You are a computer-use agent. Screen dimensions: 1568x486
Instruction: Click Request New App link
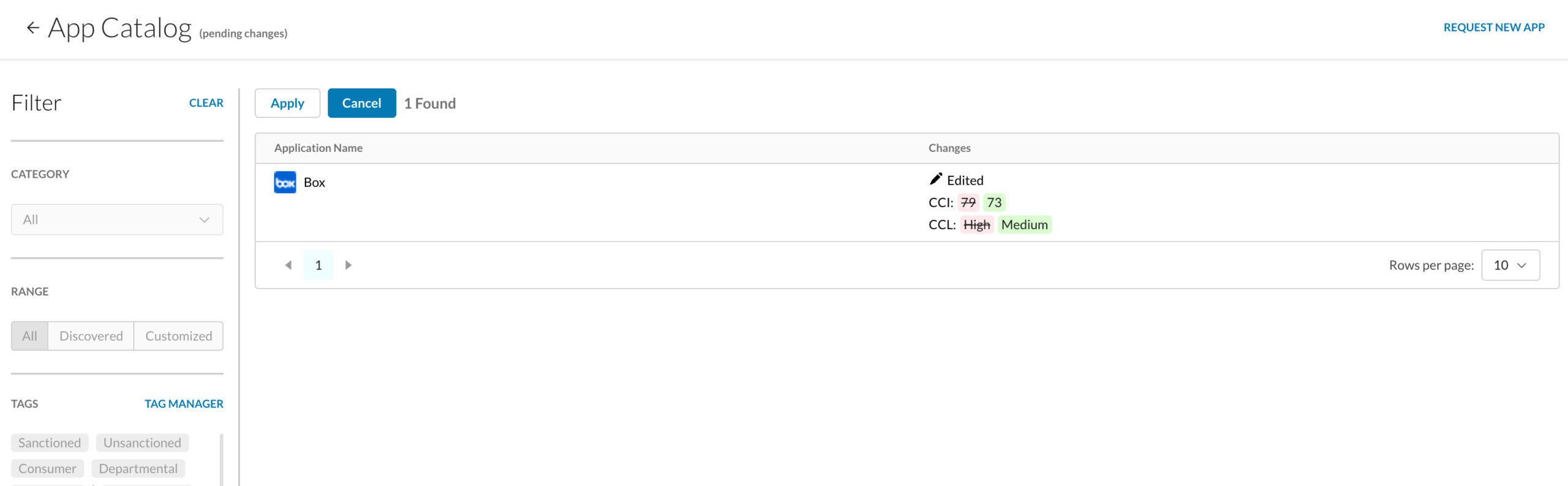1494,28
